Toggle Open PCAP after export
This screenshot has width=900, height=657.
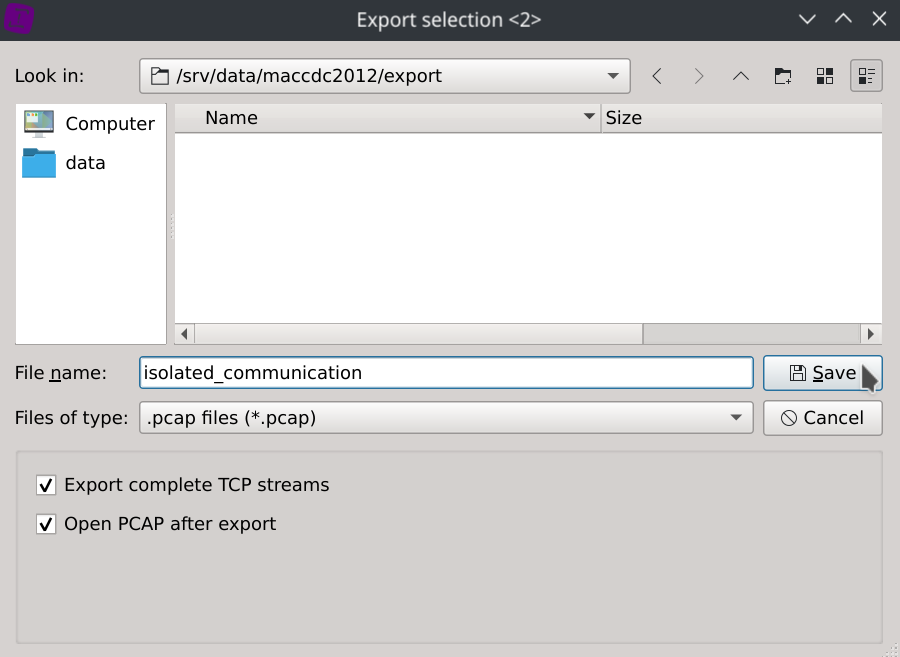pyautogui.click(x=46, y=524)
